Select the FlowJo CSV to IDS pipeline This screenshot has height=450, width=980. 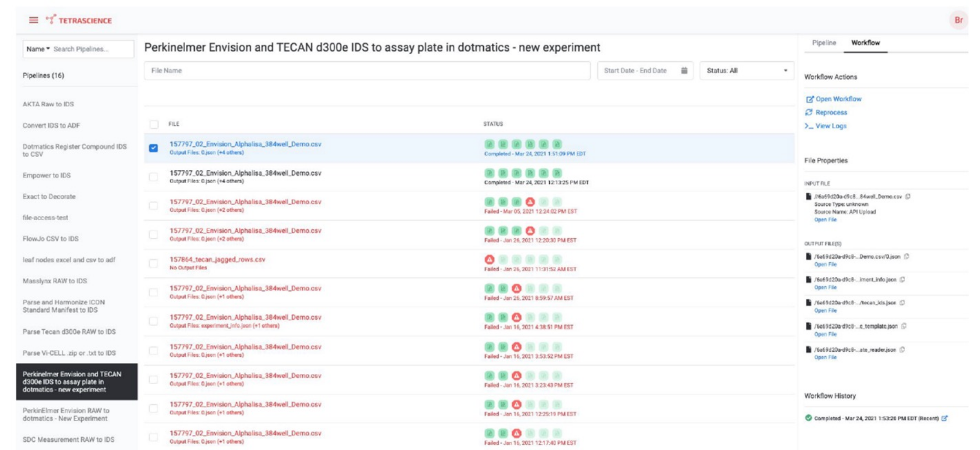tap(51, 239)
